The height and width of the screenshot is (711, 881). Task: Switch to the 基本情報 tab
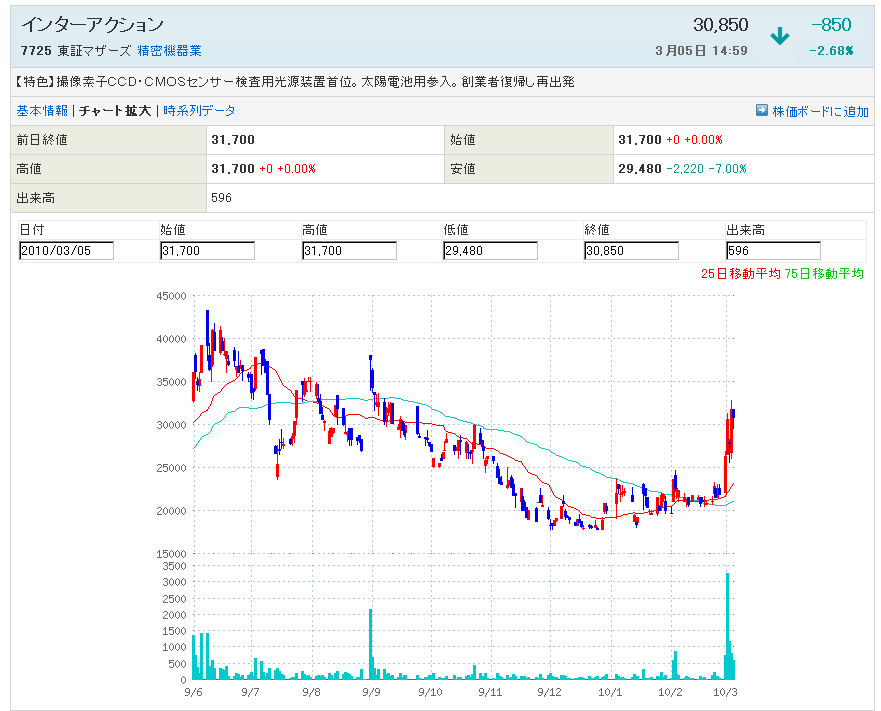(x=42, y=111)
